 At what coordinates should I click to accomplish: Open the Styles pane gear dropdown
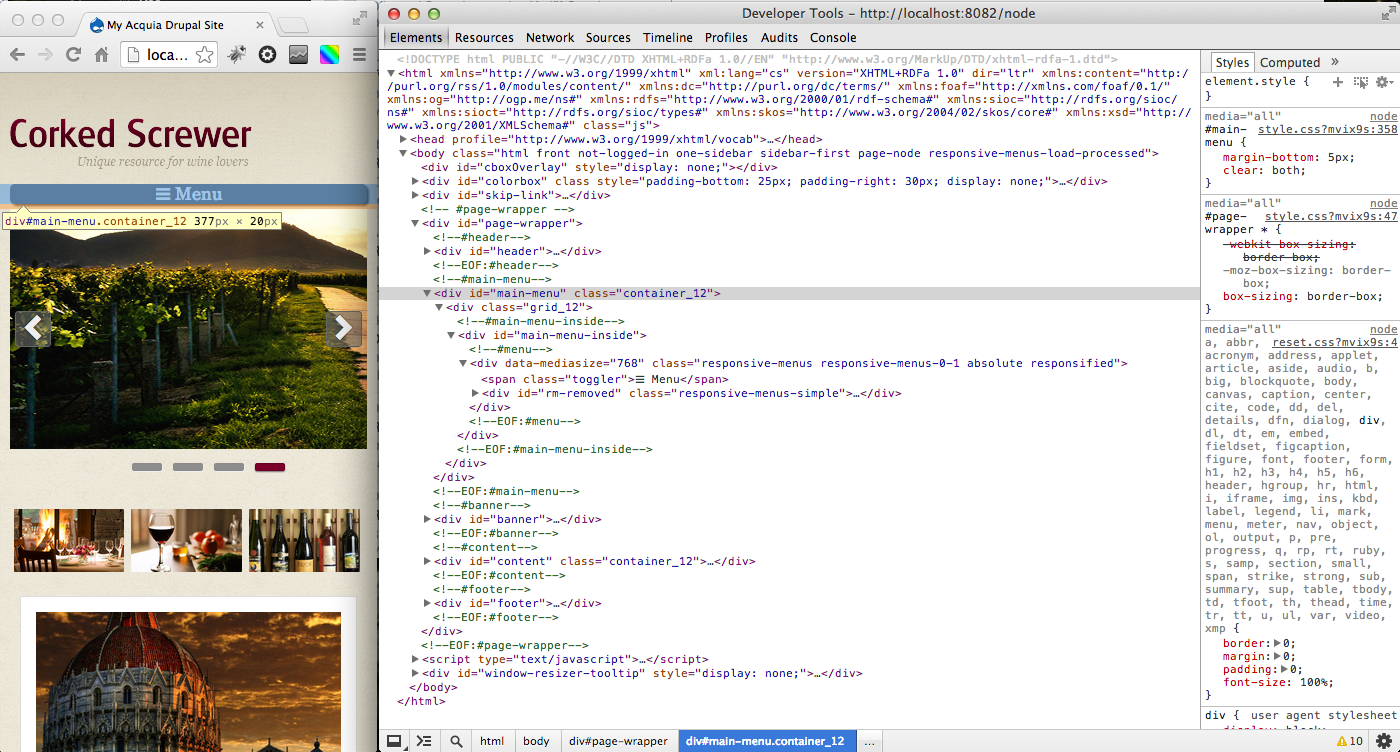click(1384, 82)
